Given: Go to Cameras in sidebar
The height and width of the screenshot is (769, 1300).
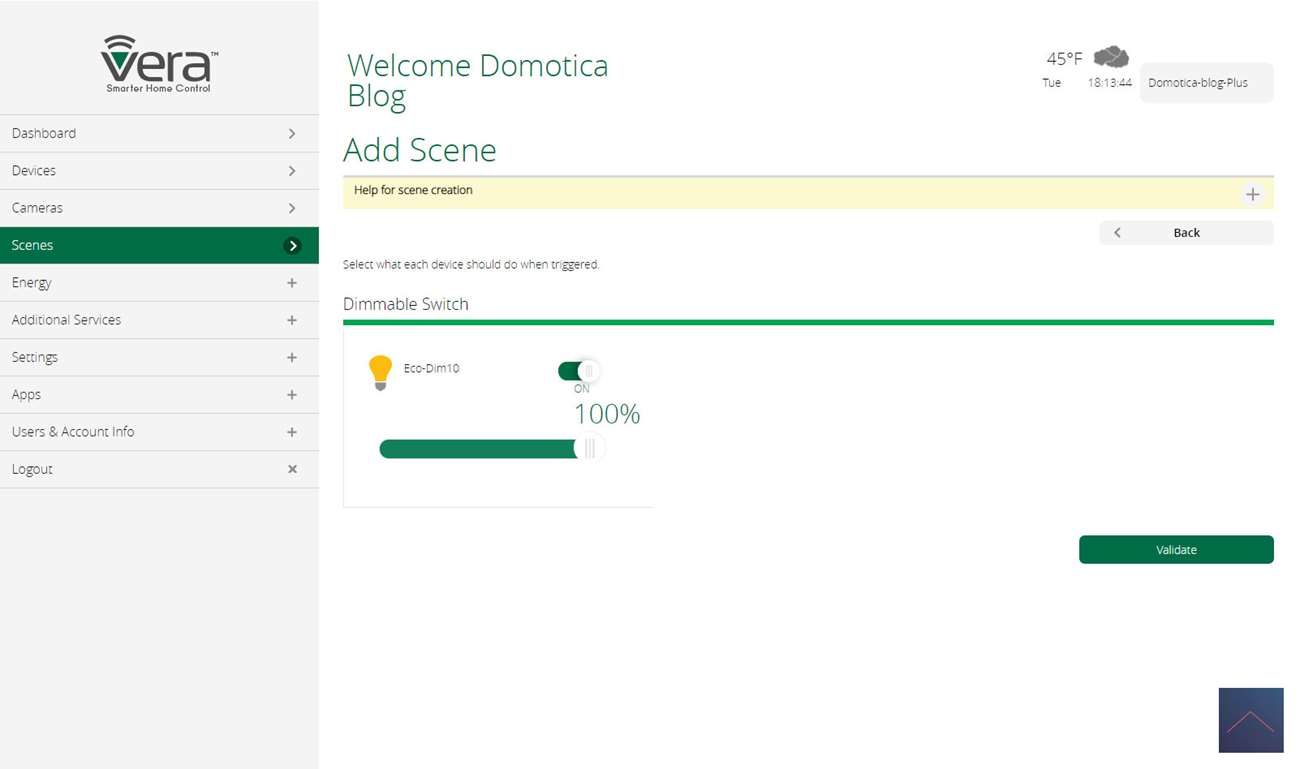Looking at the screenshot, I should pyautogui.click(x=159, y=208).
